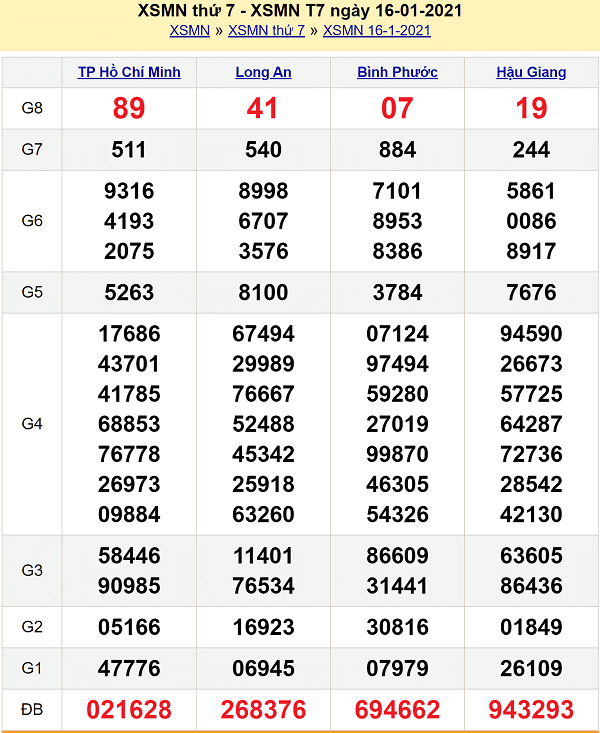This screenshot has width=600, height=733.
Task: Click G4 number 29989
Action: (x=263, y=364)
